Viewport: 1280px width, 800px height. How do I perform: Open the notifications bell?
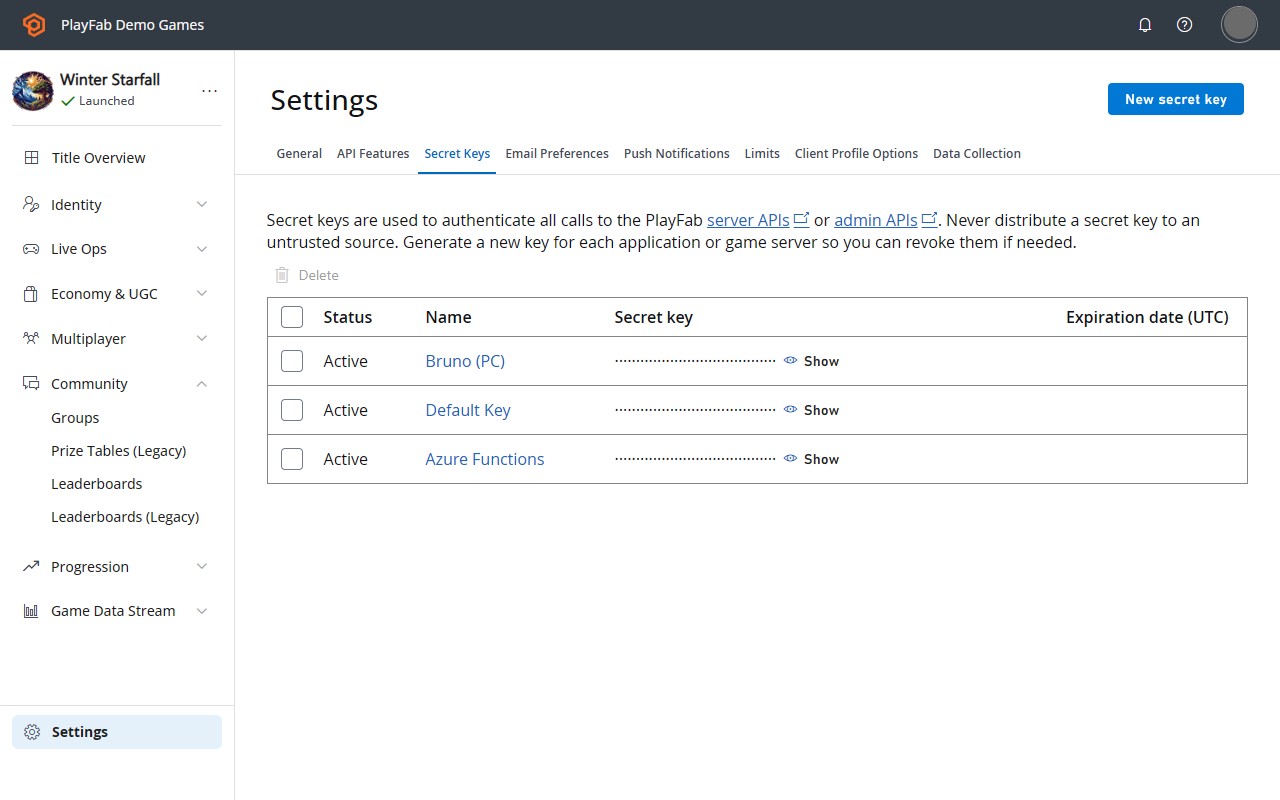(x=1145, y=25)
